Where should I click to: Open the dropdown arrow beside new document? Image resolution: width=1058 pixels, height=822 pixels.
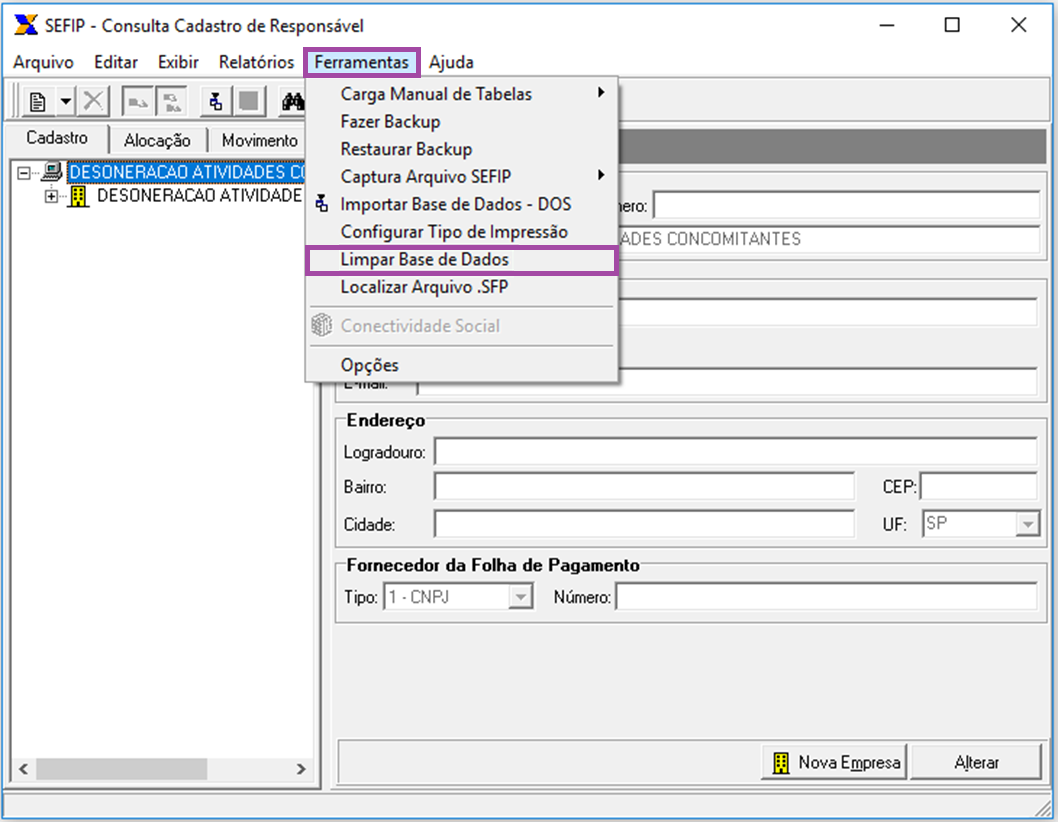coord(66,102)
